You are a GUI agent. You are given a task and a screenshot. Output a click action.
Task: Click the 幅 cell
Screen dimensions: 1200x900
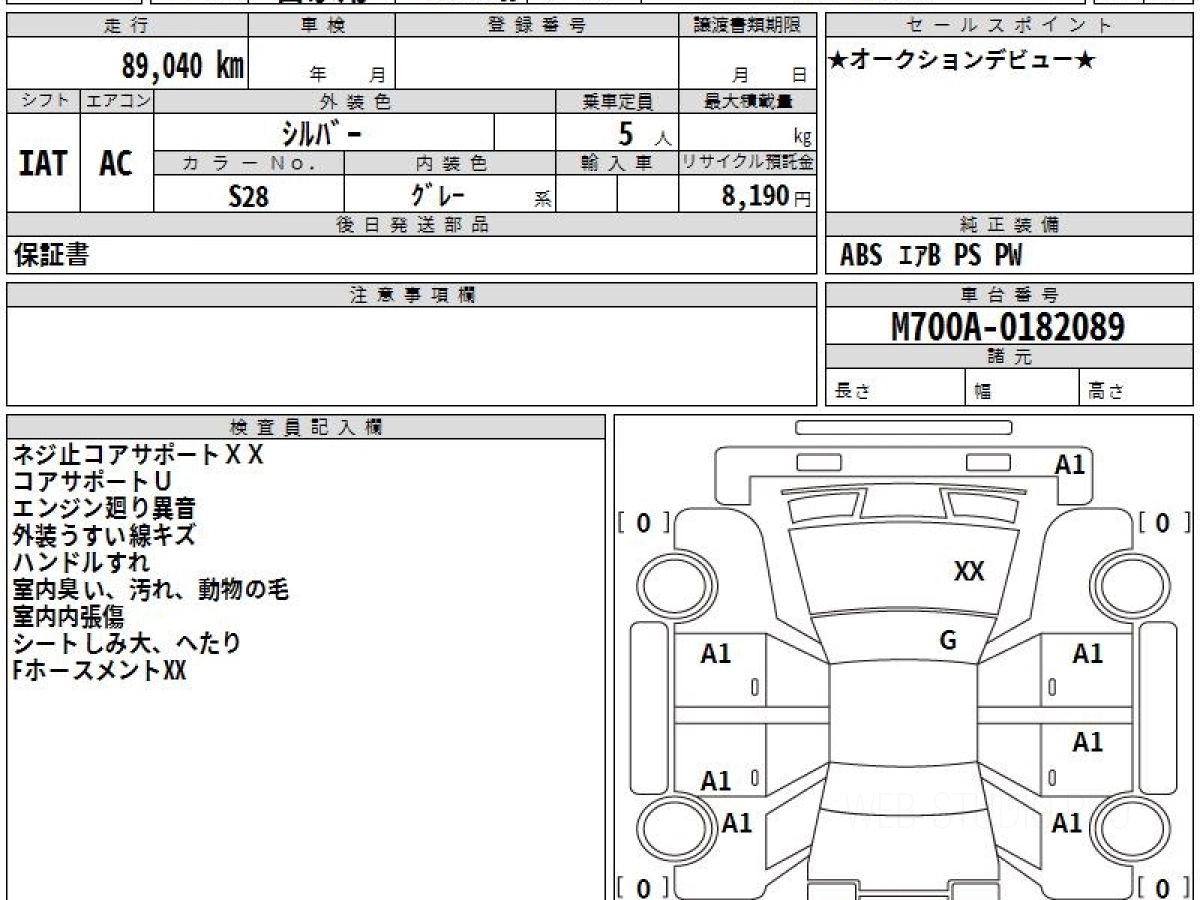[x=1022, y=388]
